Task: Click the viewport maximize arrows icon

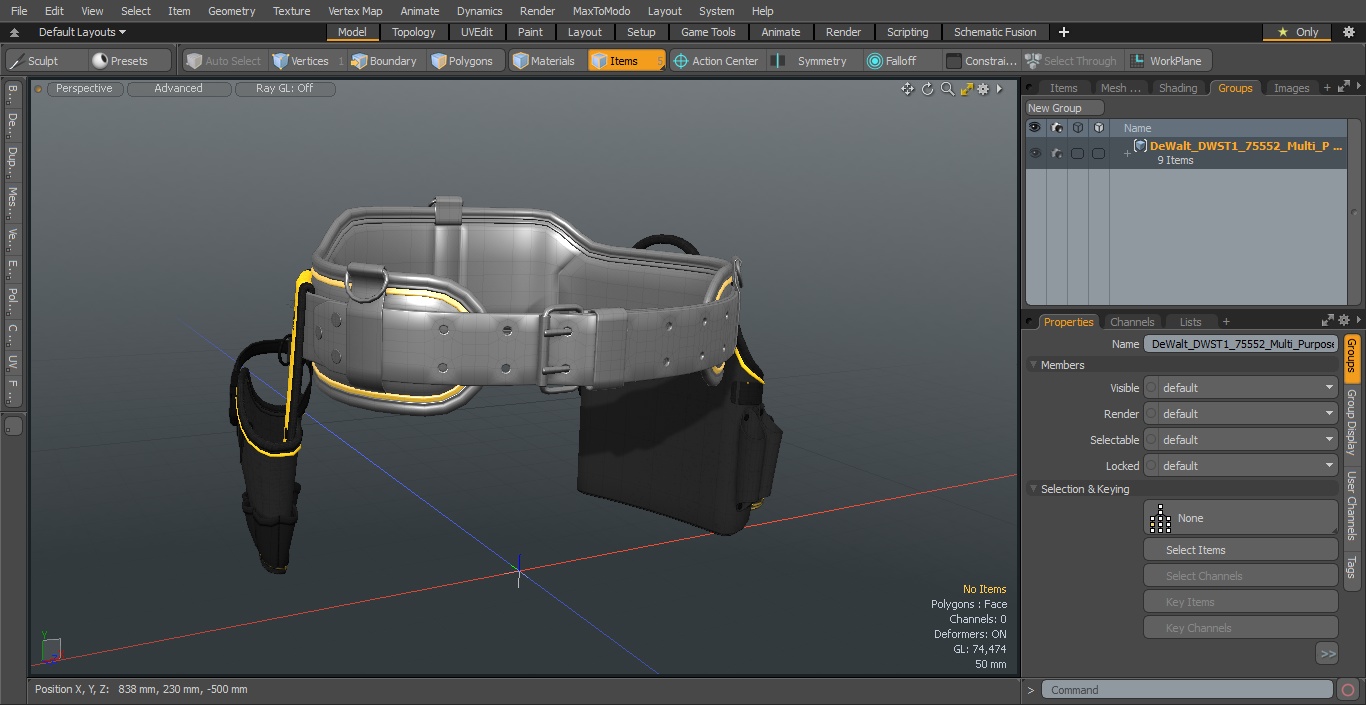Action: pos(966,89)
